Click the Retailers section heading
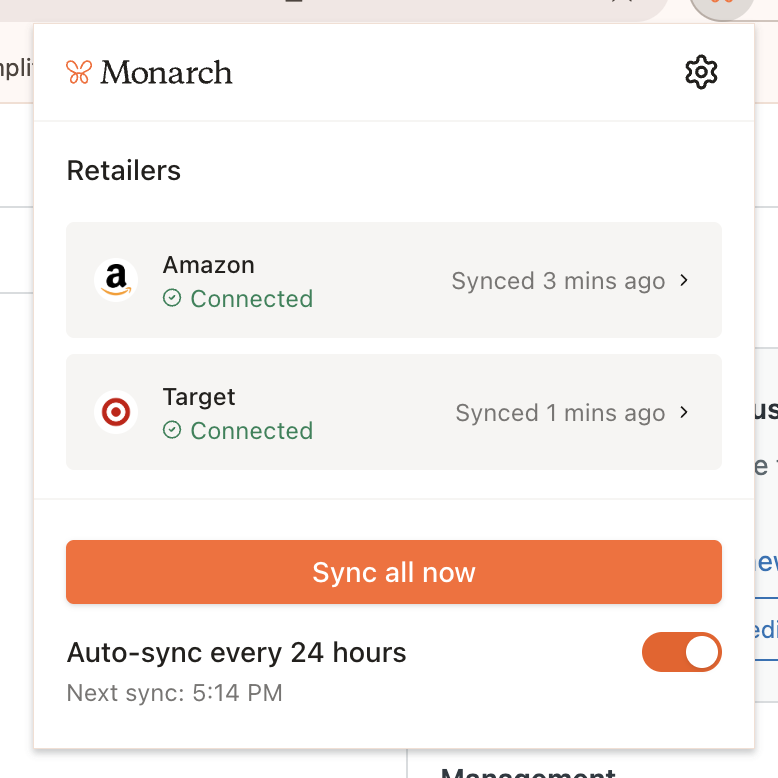This screenshot has width=778, height=778. coord(124,171)
